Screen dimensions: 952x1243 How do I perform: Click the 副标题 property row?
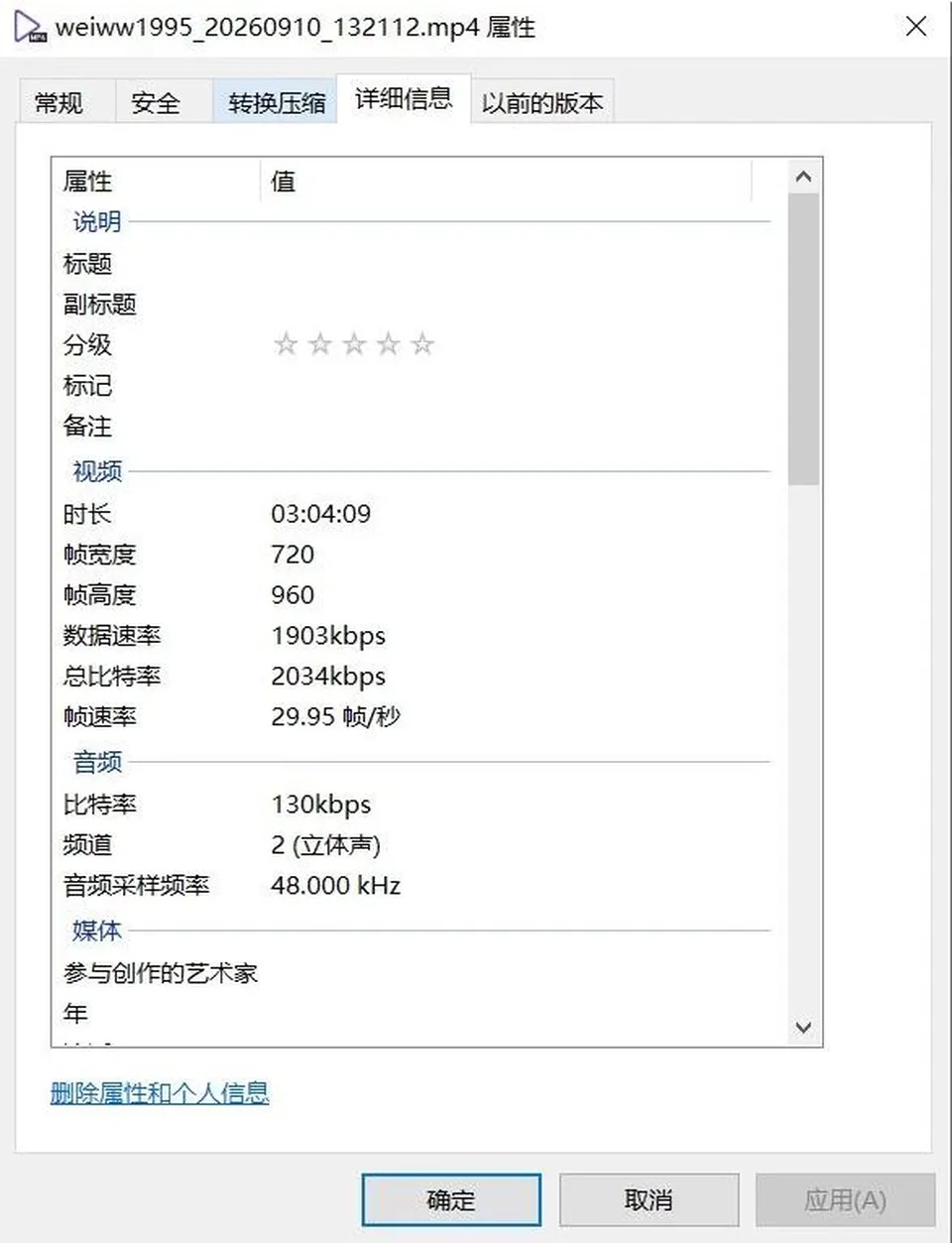(412, 305)
